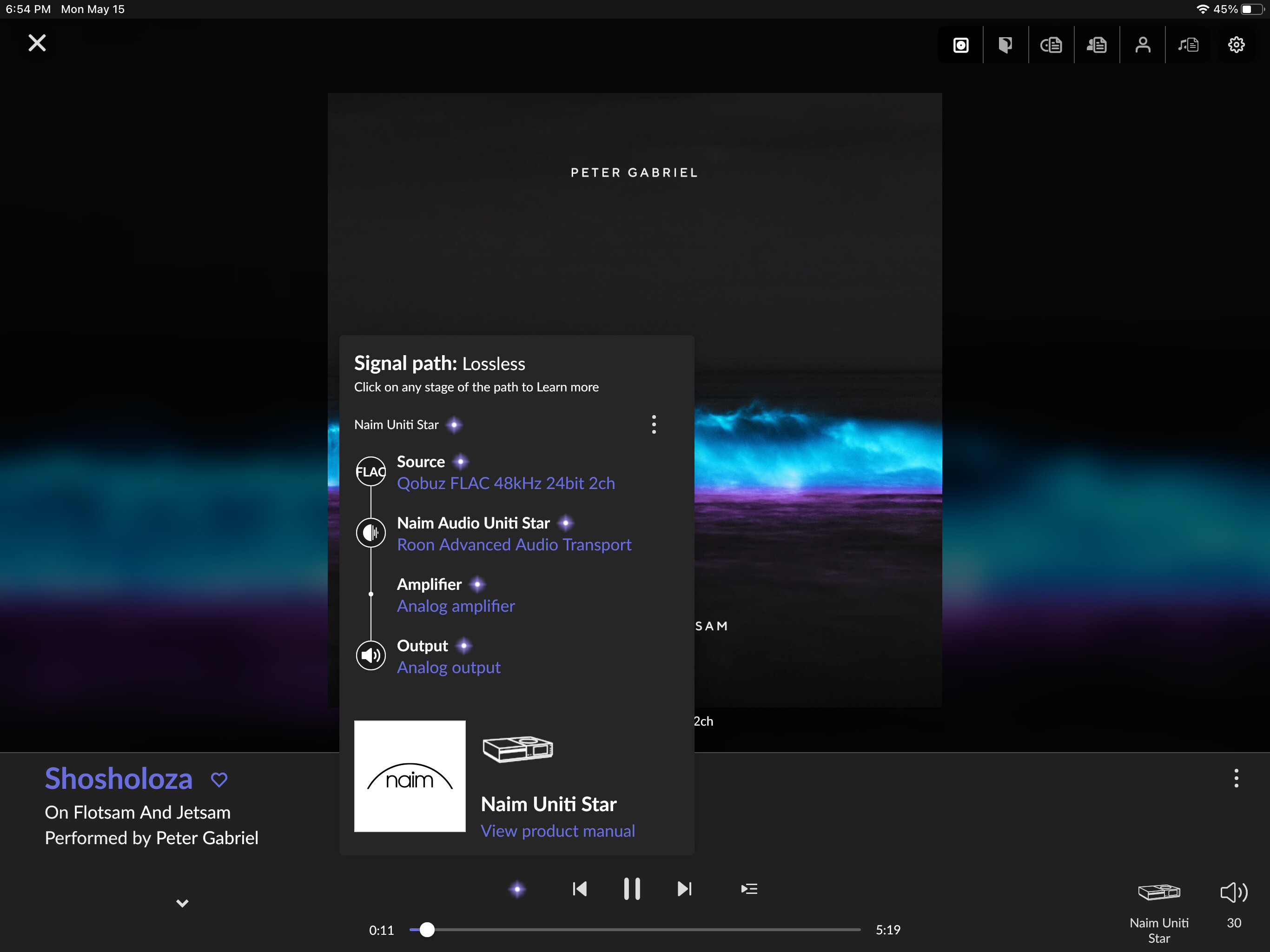
Task: Click the playback progress slider handle
Action: tap(427, 930)
